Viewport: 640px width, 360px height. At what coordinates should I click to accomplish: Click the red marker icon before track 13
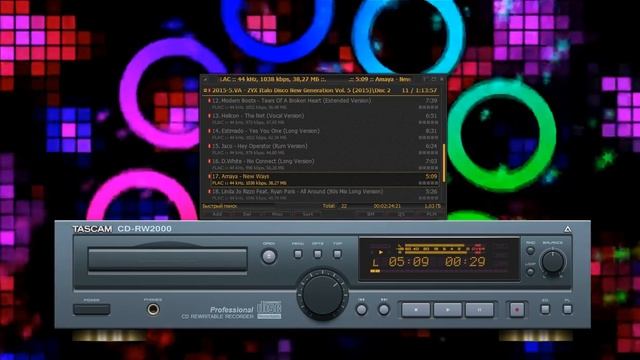tap(209, 116)
